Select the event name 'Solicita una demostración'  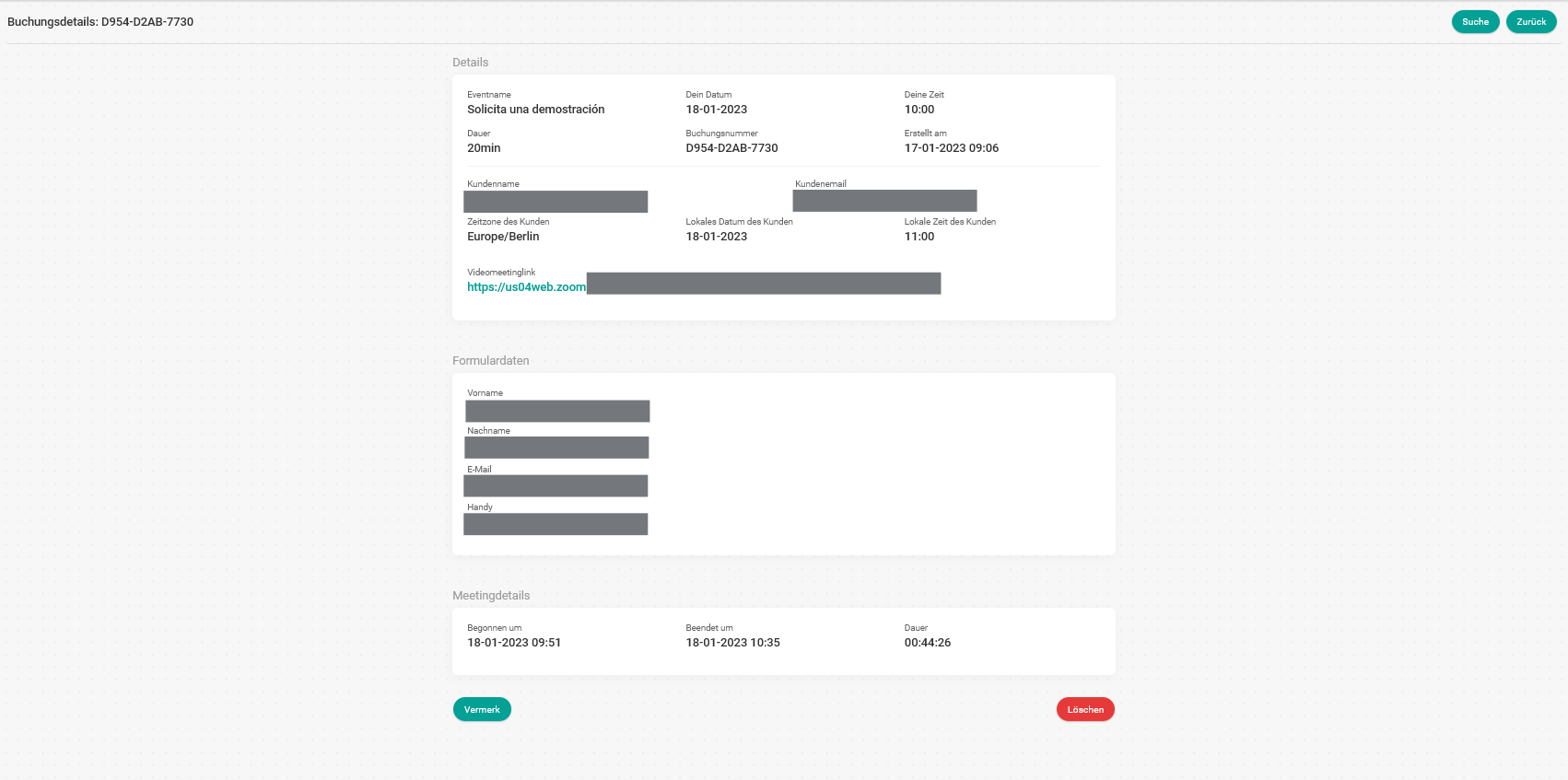click(x=536, y=110)
